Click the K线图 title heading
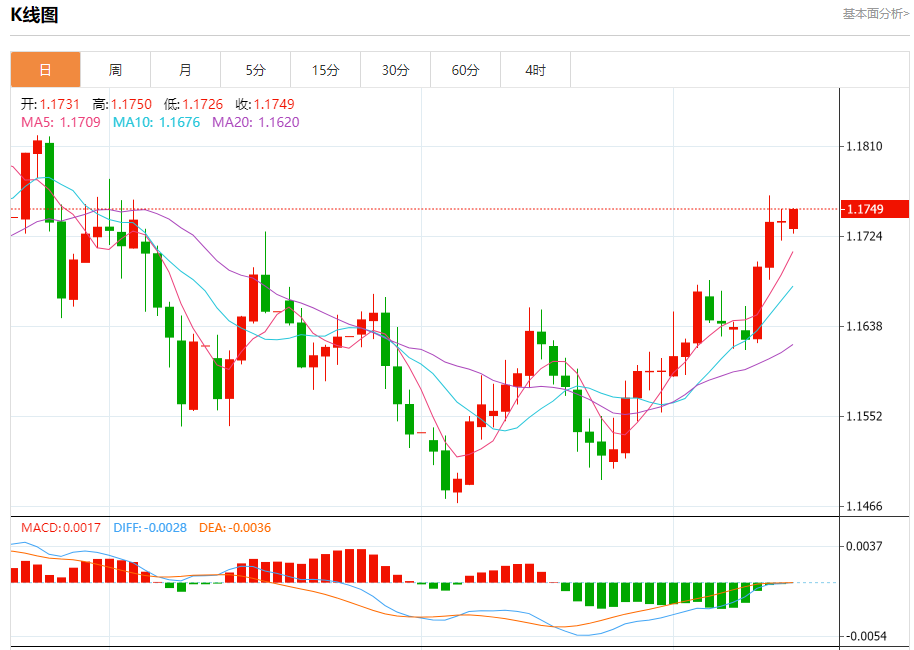The image size is (914, 650). coord(35,15)
